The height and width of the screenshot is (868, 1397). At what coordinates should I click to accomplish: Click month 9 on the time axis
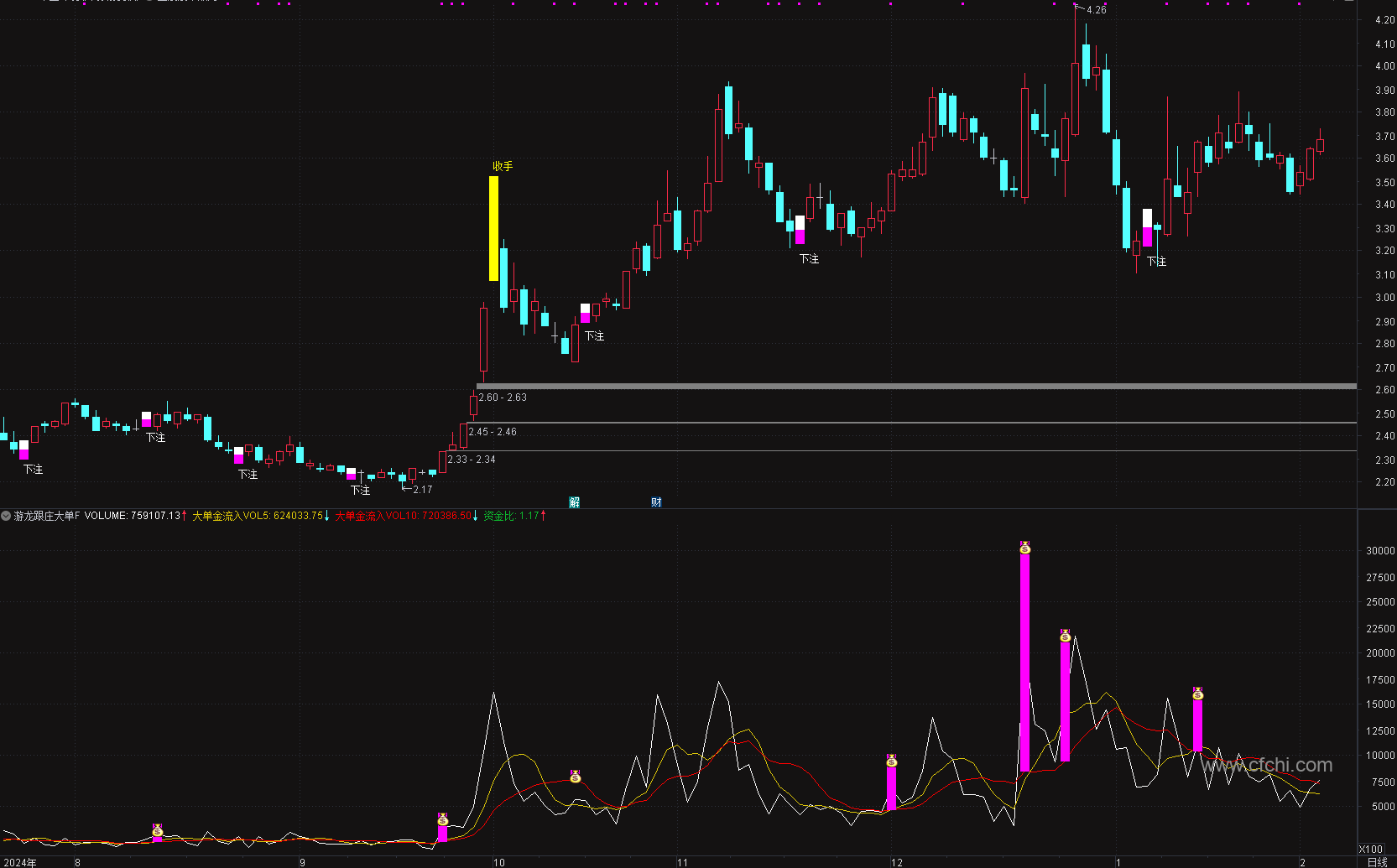(302, 862)
